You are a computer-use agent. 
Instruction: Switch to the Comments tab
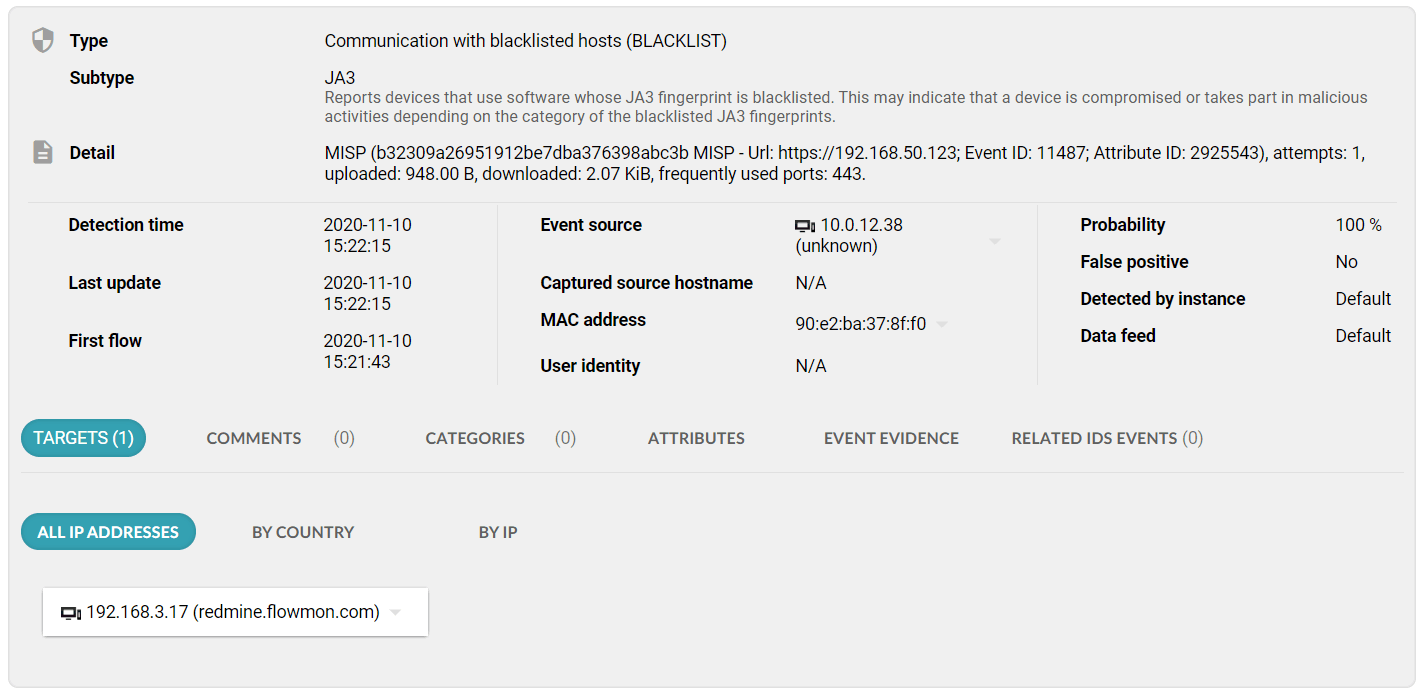coord(254,438)
